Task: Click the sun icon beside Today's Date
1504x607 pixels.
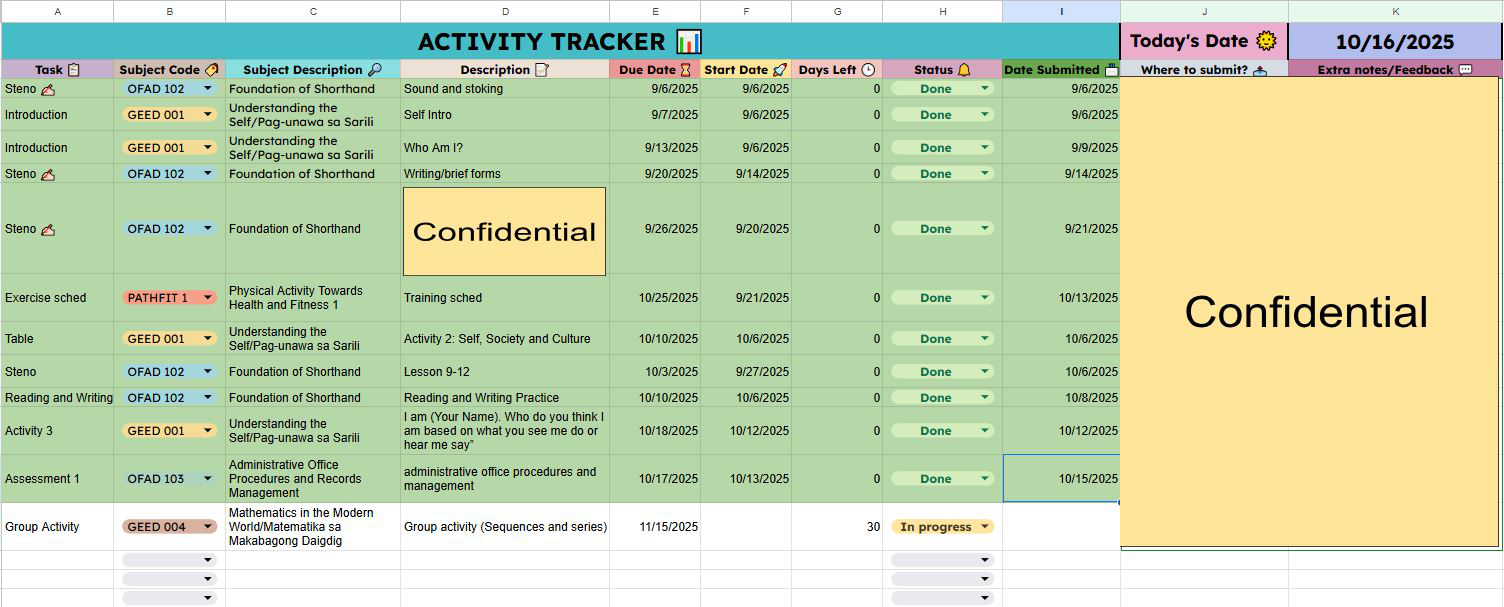Action: click(1266, 41)
